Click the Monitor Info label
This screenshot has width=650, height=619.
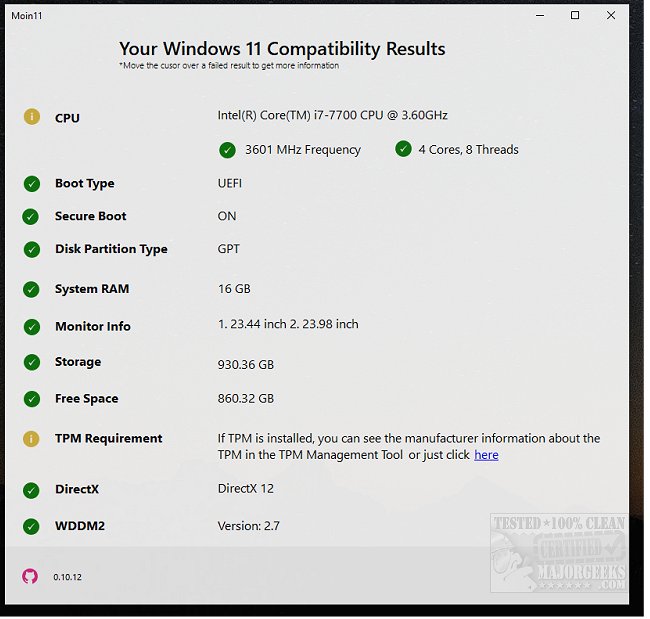click(93, 326)
